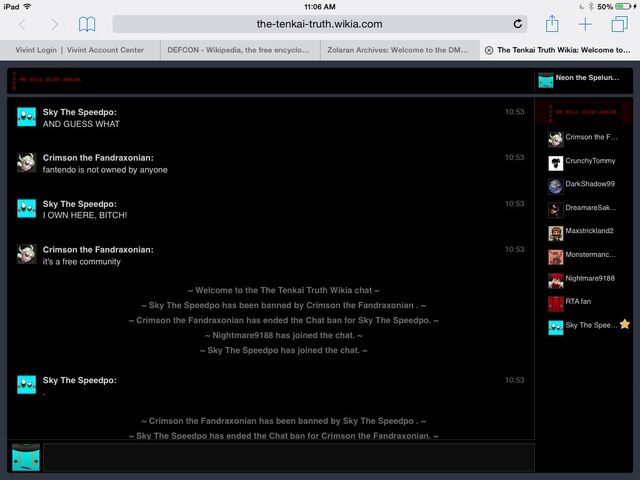Select RTA fan in the user list
Screen dimensions: 640x480
[x=584, y=304]
